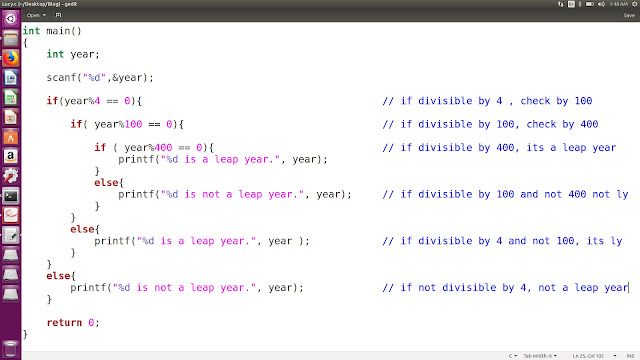The image size is (640, 360).
Task: Open the battery status indicator
Action: (x=590, y=4)
